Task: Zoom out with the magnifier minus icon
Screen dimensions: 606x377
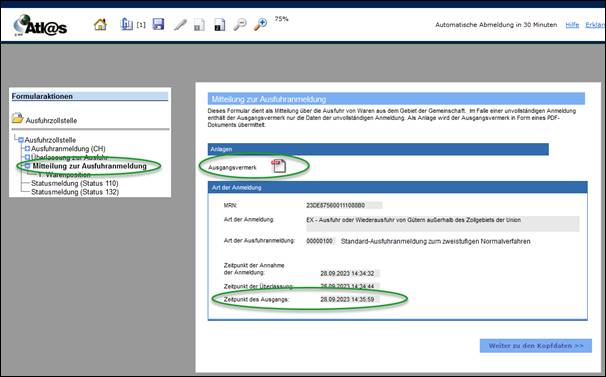Action: click(x=240, y=24)
